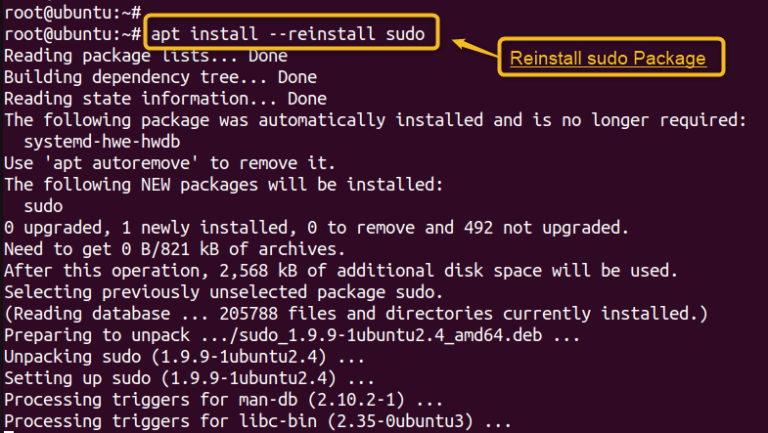Click the 'apt install --reinstall sudo' command
Screen dimensions: 768x433
click(x=288, y=34)
